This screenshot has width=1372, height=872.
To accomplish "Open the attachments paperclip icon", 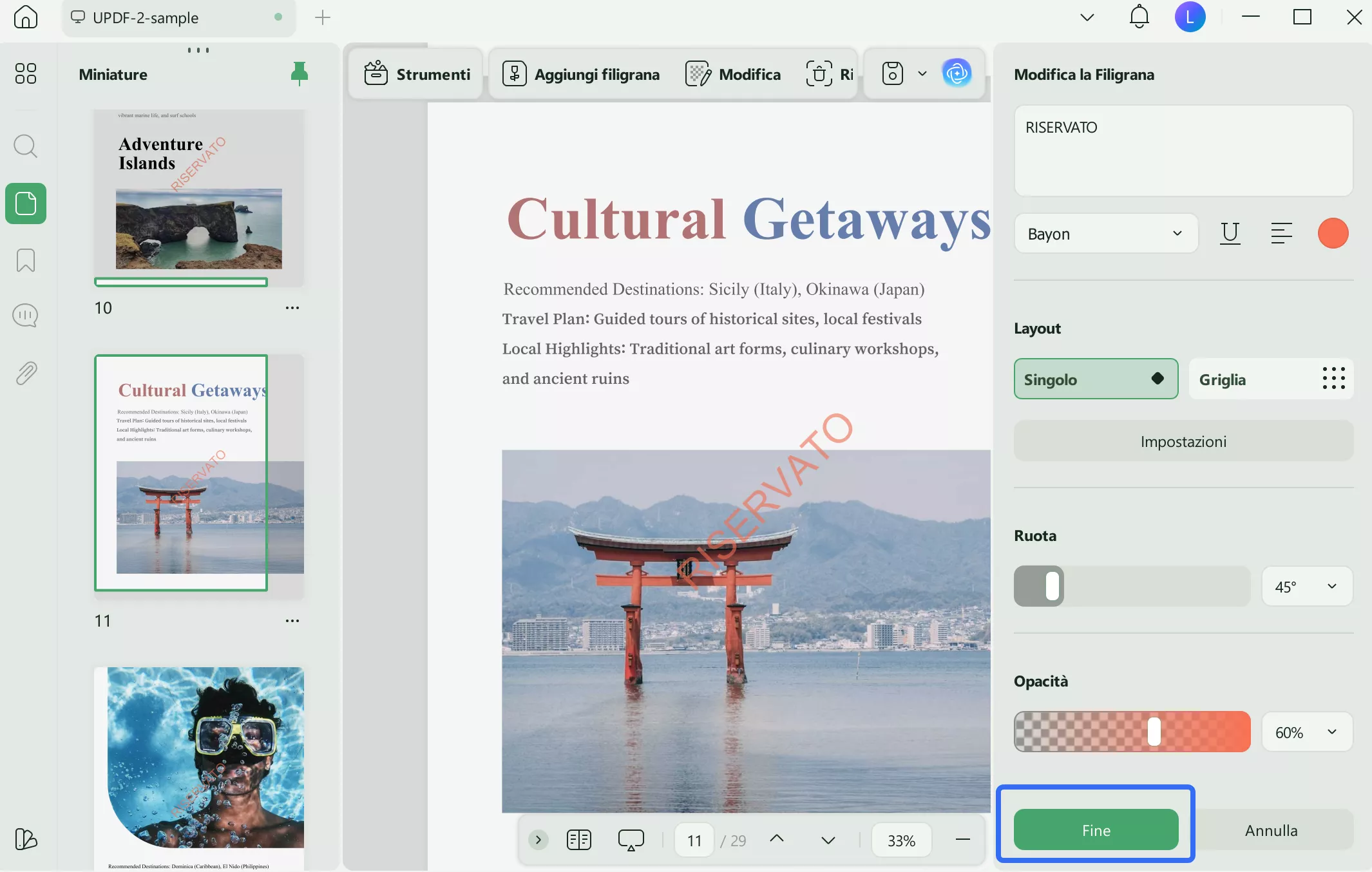I will click(x=26, y=373).
